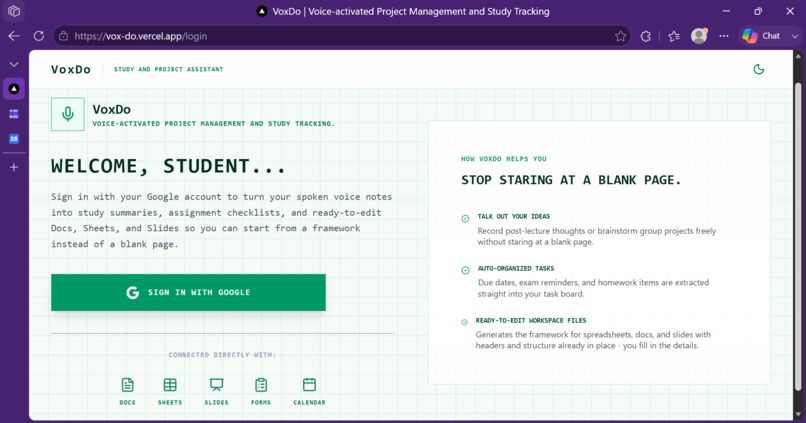
Task: Click the green microphone logo icon
Action: tap(68, 114)
